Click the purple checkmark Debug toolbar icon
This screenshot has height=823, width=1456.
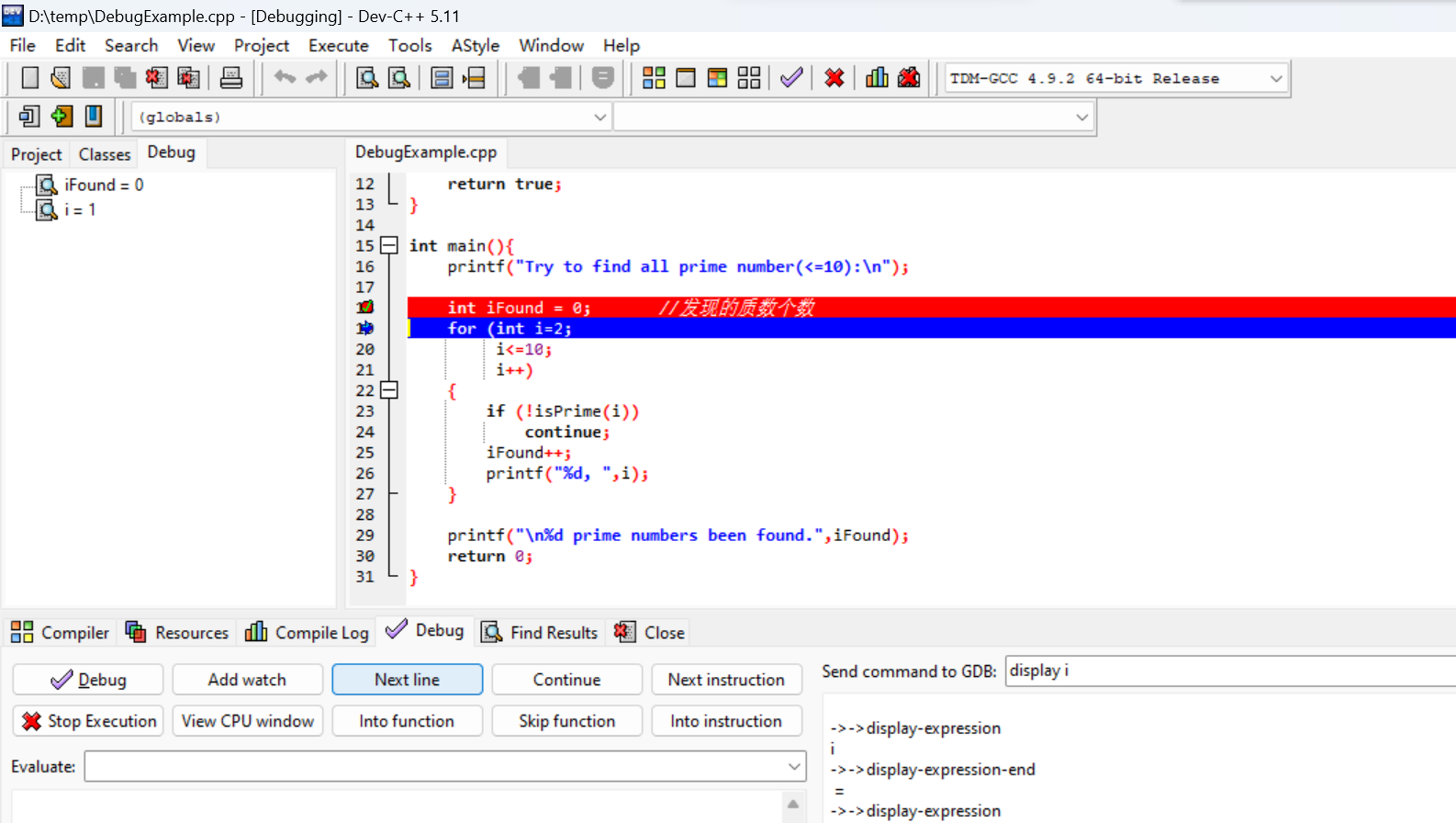(x=791, y=78)
